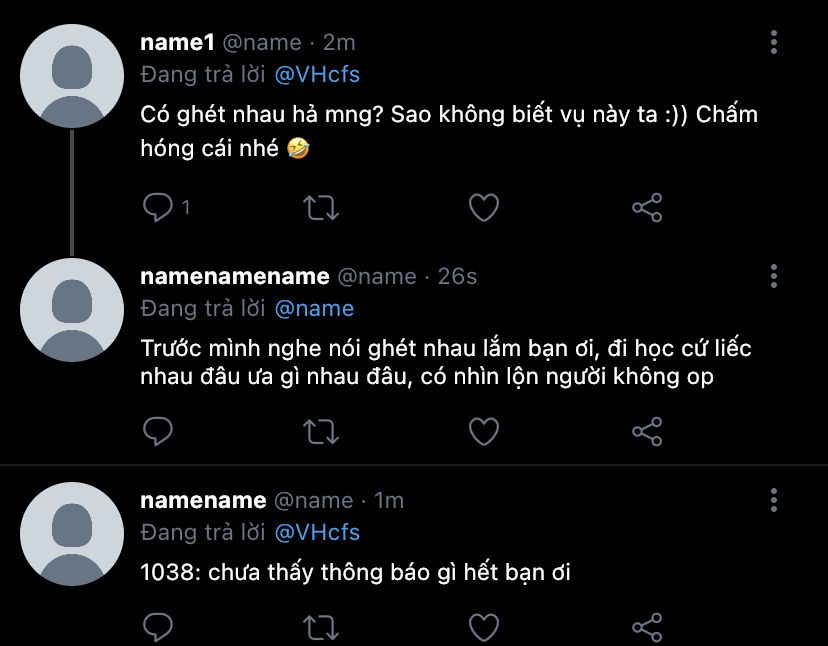Open @VHcfs mention in name1's tweet
The image size is (828, 646).
(x=316, y=74)
